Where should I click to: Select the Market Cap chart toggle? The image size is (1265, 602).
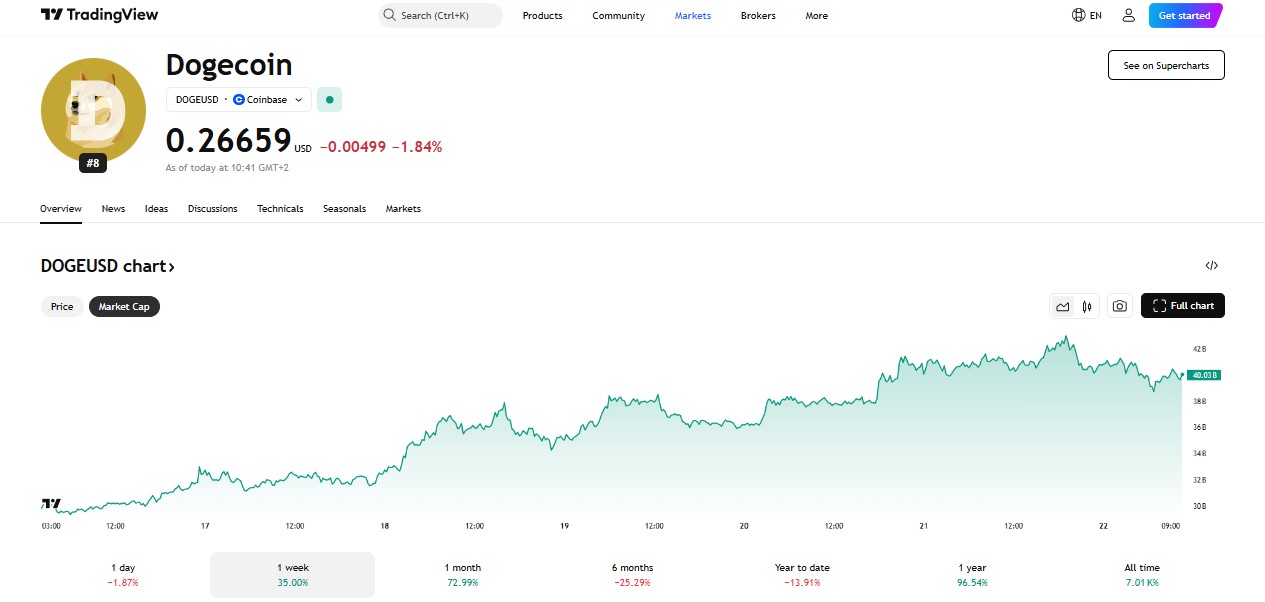(x=124, y=306)
